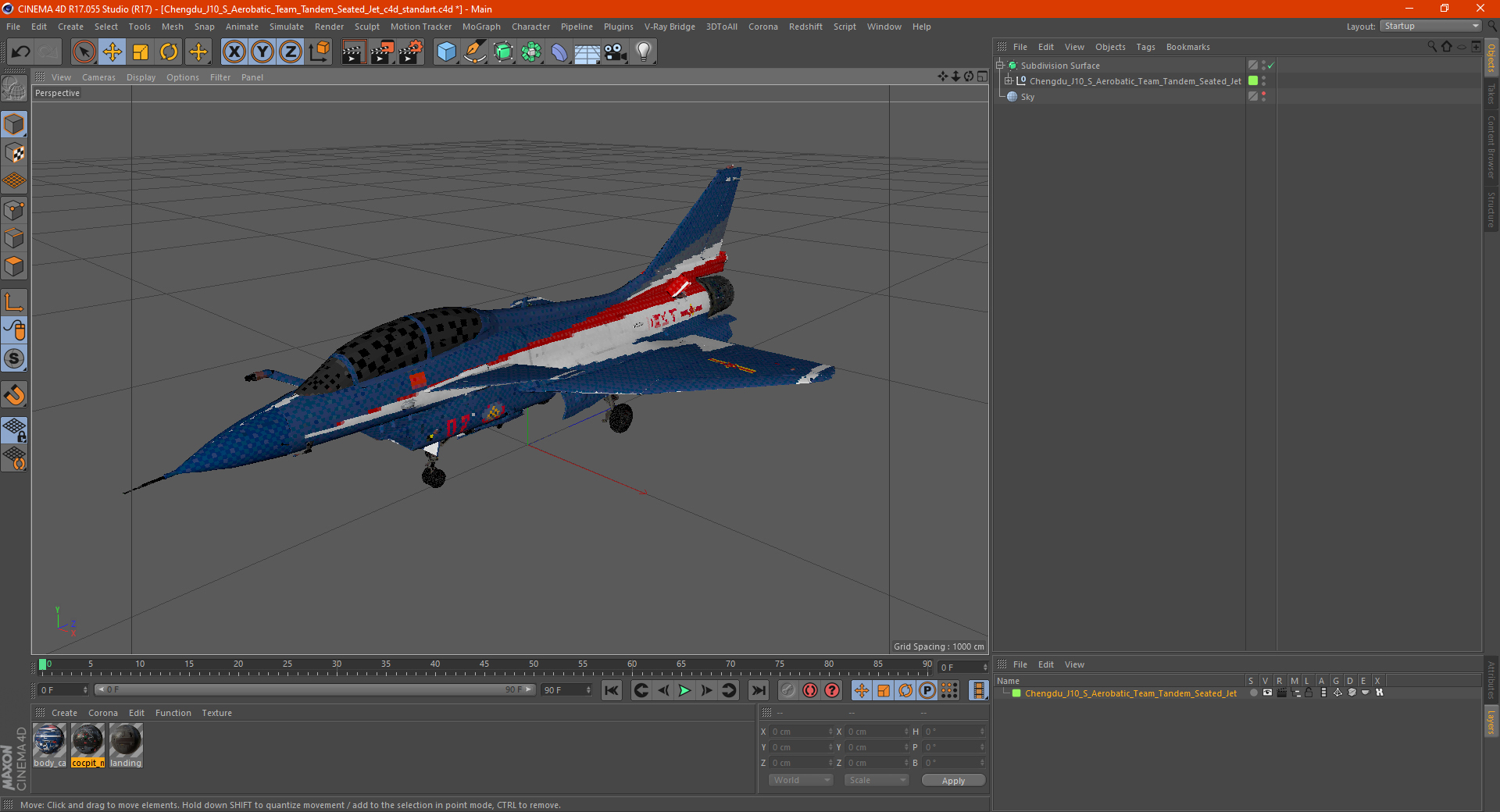This screenshot has width=1500, height=812.
Task: Open viewport Cameras menu
Action: pyautogui.click(x=98, y=77)
